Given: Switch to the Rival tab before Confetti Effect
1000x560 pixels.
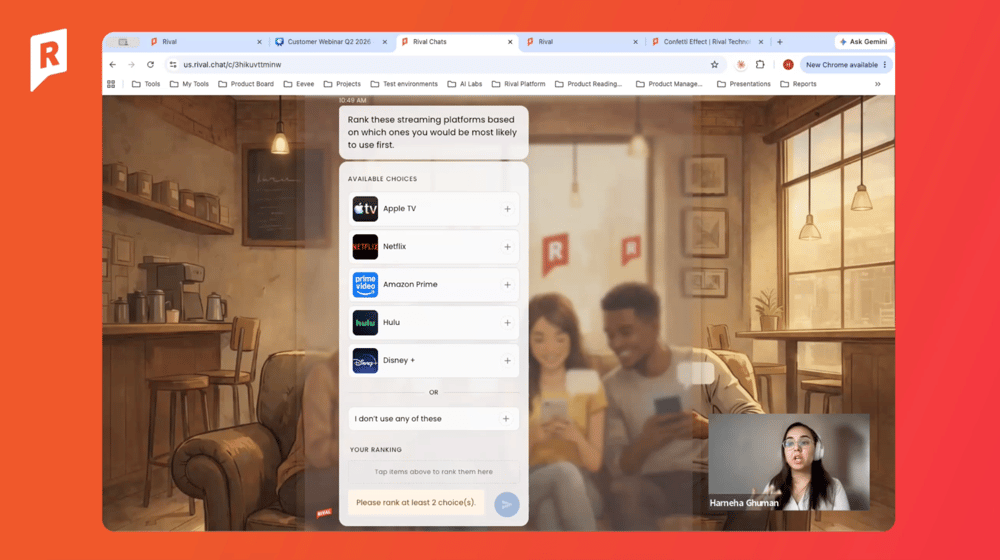Looking at the screenshot, I should tap(581, 42).
